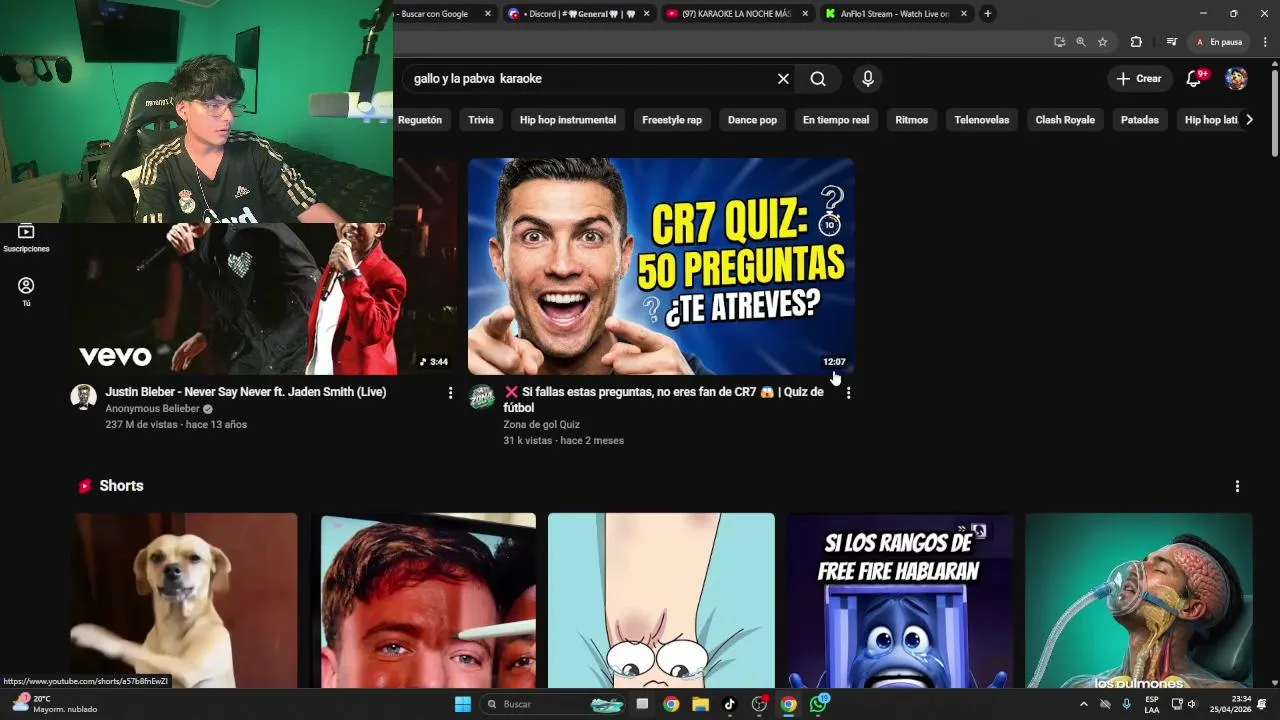Open Chrome extensions puzzle icon
Image resolution: width=1280 pixels, height=720 pixels.
click(x=1136, y=42)
